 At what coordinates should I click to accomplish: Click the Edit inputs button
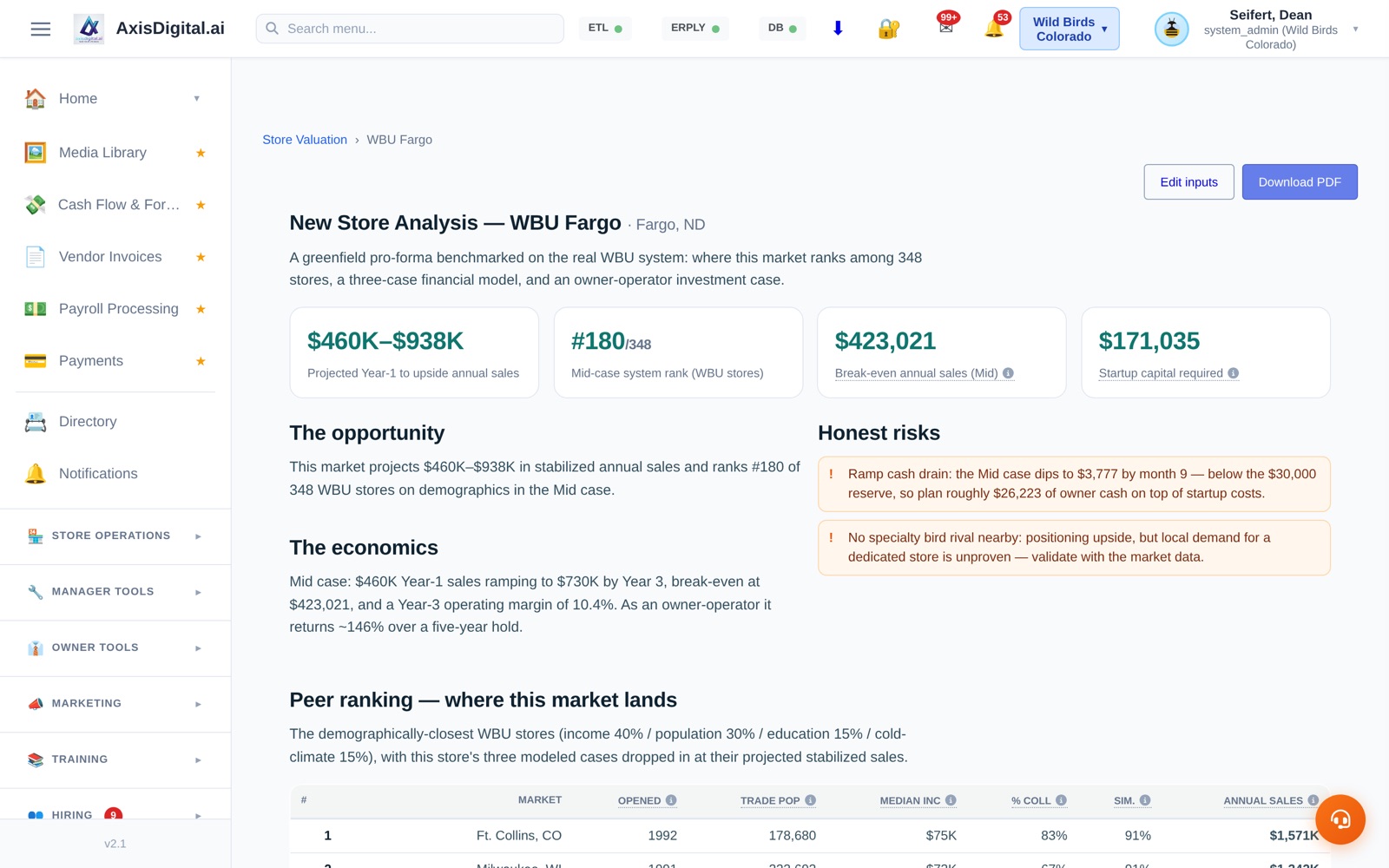(x=1188, y=182)
